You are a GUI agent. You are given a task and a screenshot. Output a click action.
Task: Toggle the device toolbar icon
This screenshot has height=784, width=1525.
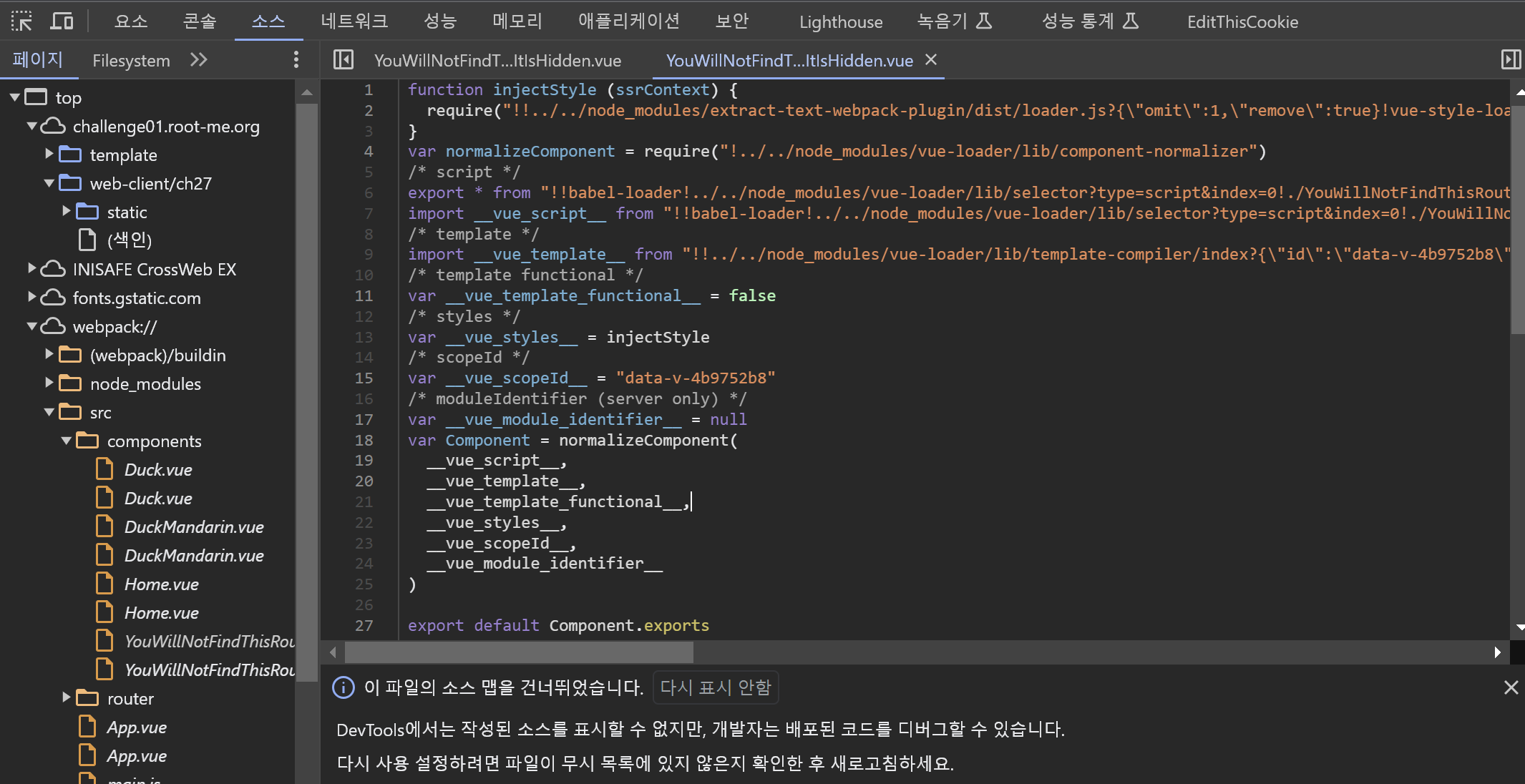[62, 21]
